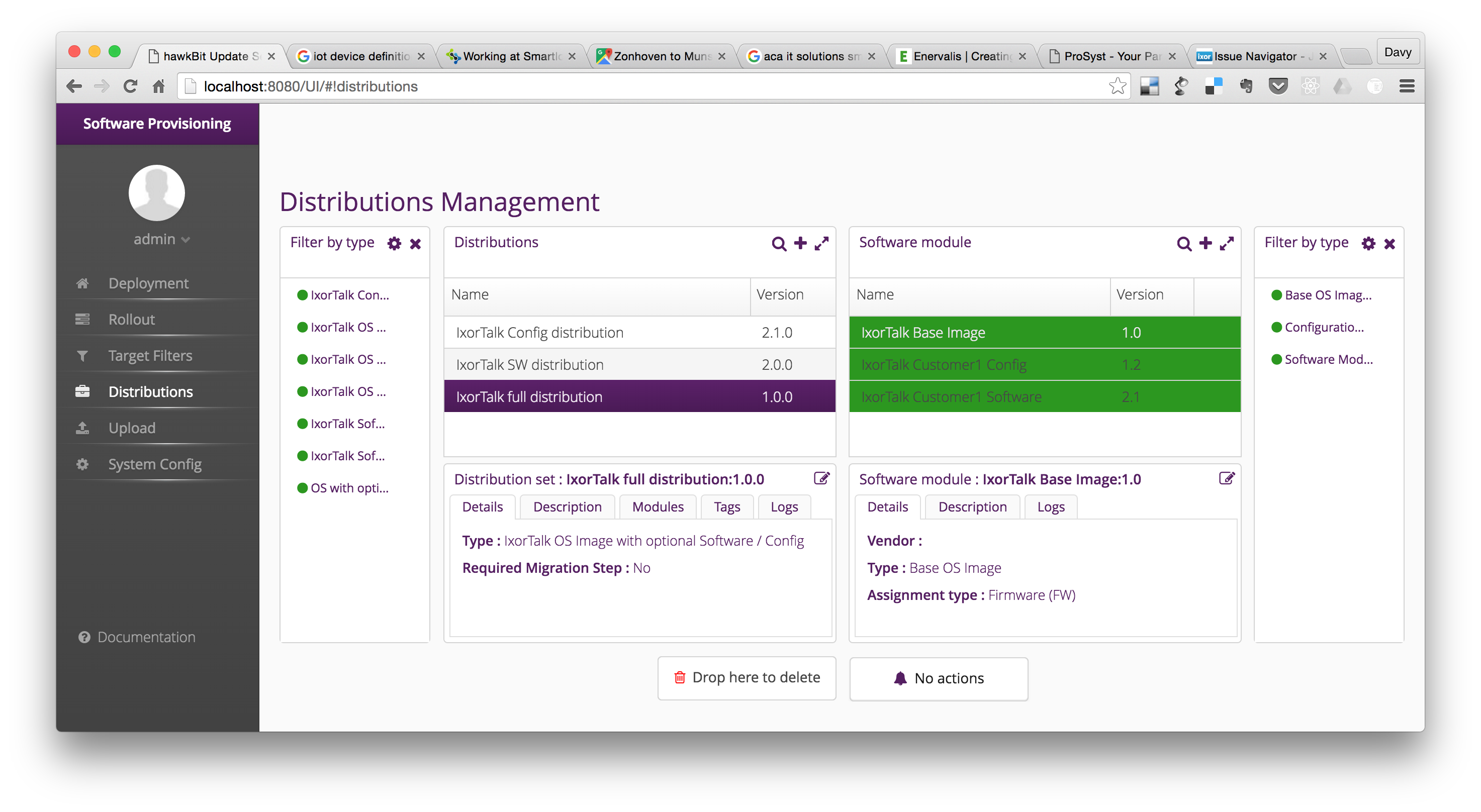The height and width of the screenshot is (812, 1481).
Task: Bookmark this page with star icon
Action: (1117, 86)
